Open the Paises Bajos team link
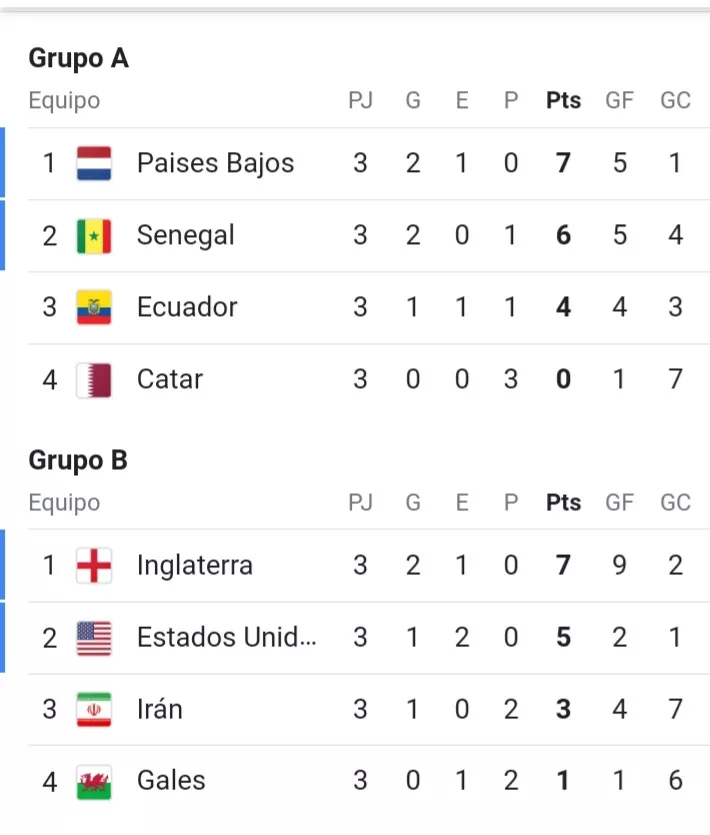710x835 pixels. pyautogui.click(x=215, y=163)
